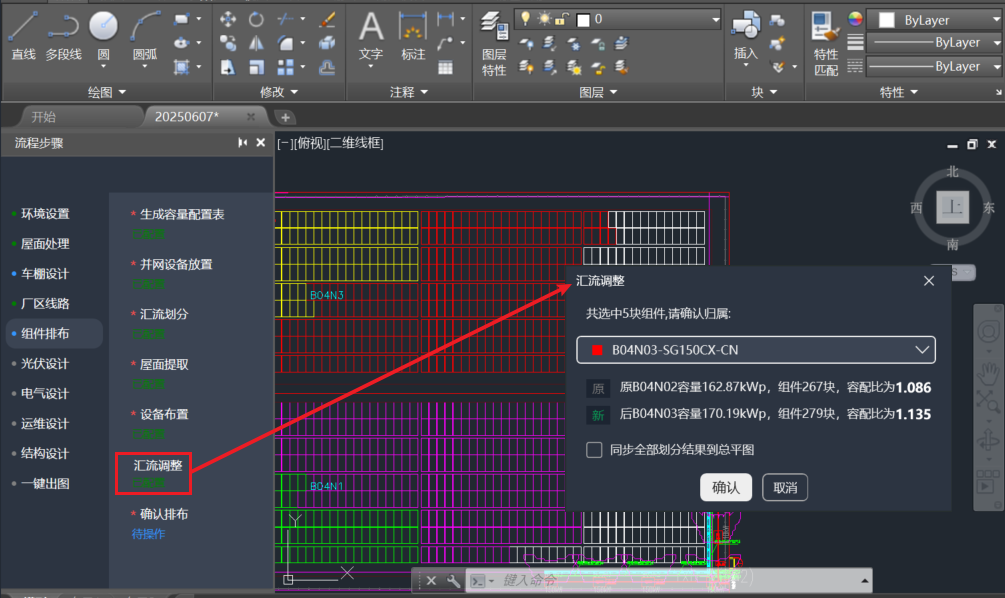The width and height of the screenshot is (1005, 598).
Task: Pick the Copy tool in the Modify panel
Action: [228, 43]
